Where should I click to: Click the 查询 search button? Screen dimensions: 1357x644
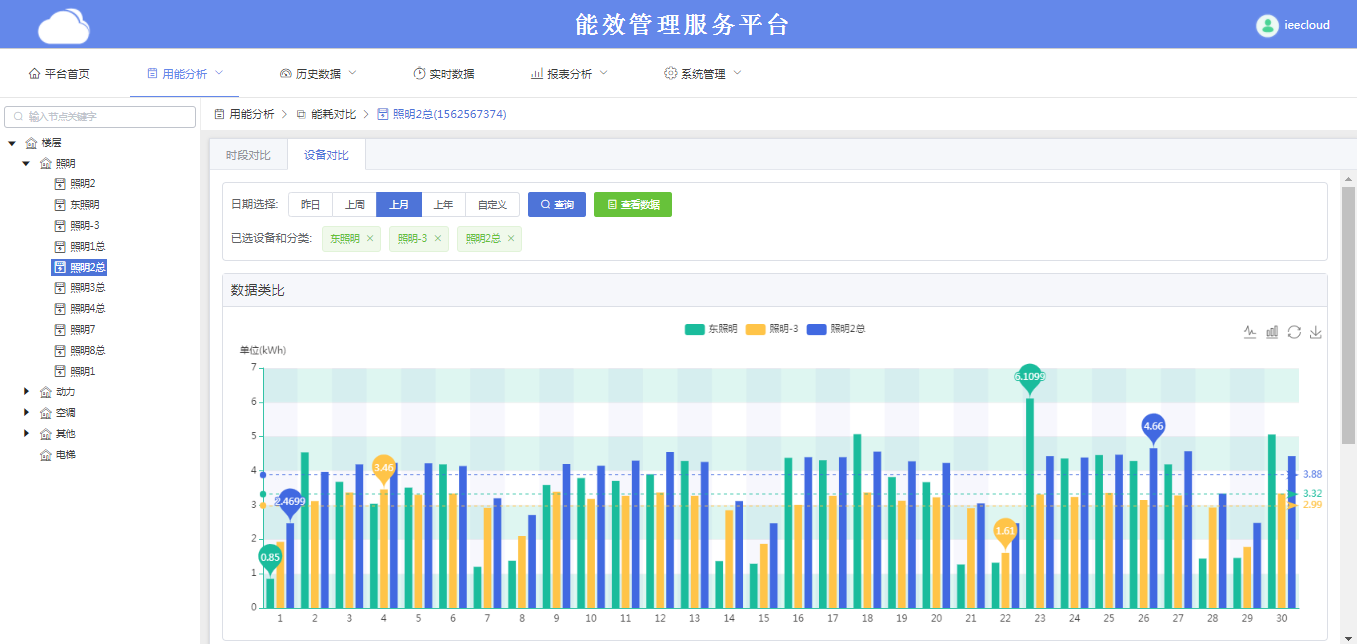(x=557, y=205)
